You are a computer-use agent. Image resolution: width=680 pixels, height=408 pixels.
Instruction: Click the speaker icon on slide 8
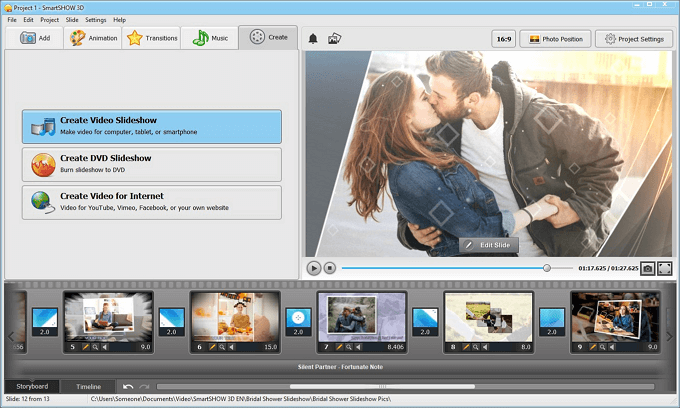484,347
